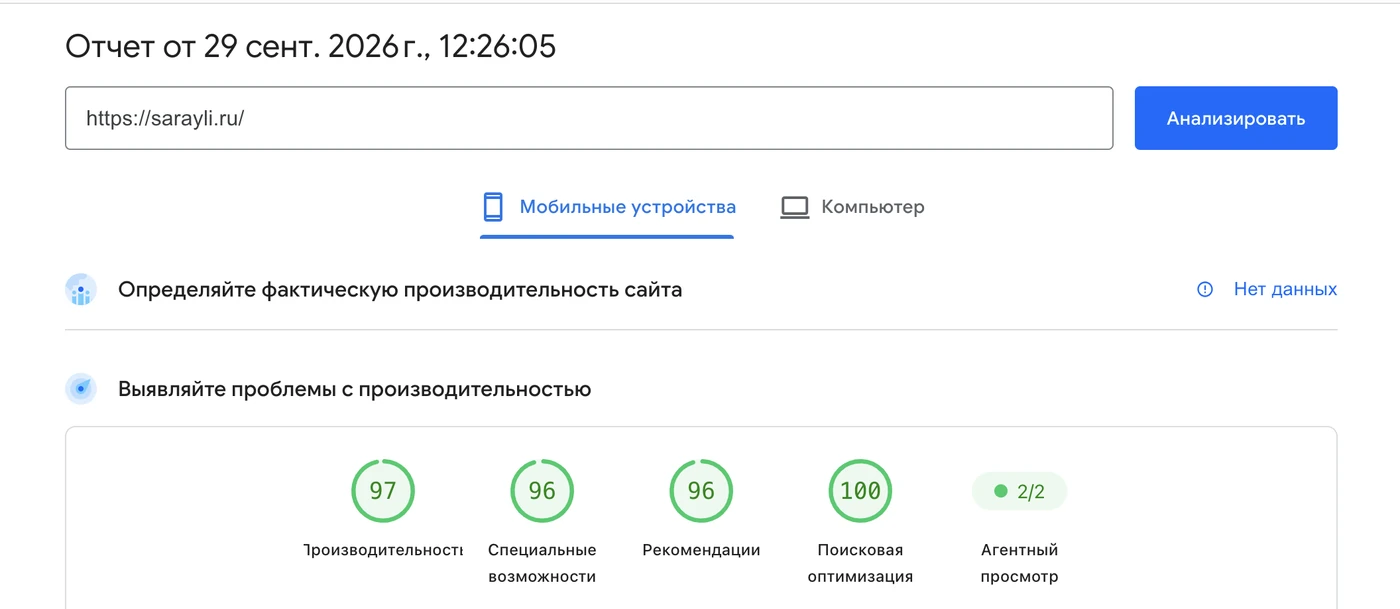Click the Рекомендации label
Screen dimensions: 1400x609
[x=701, y=550]
